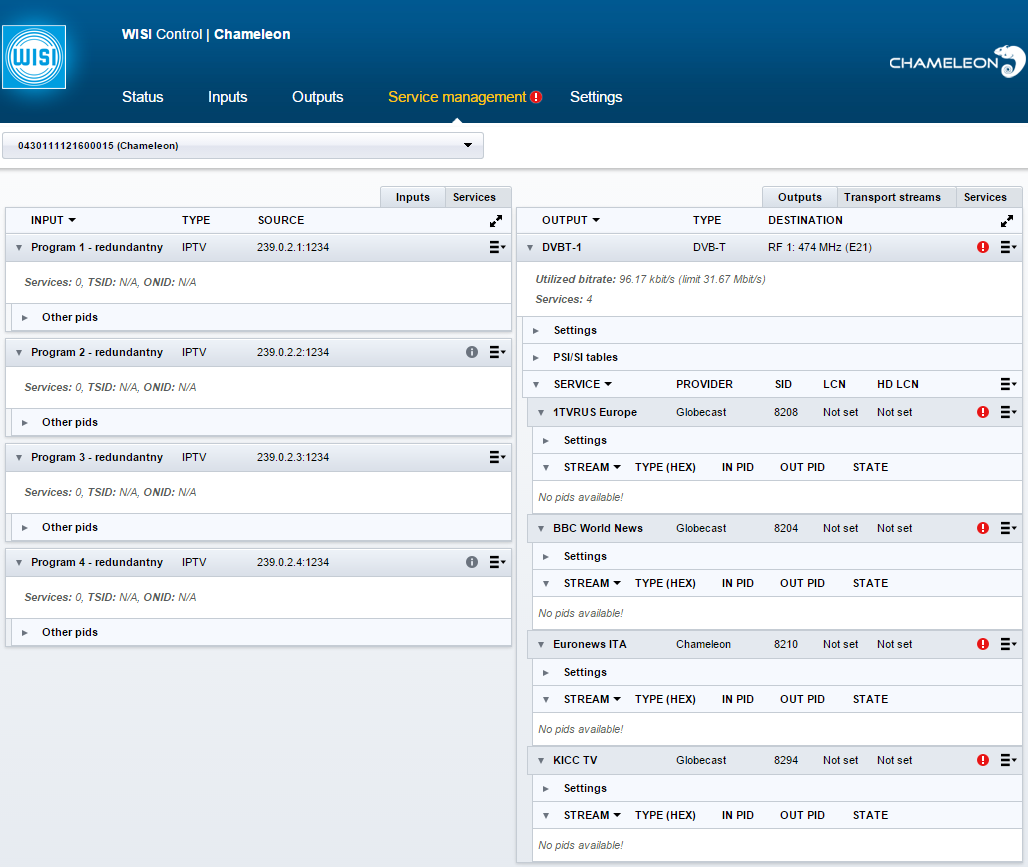Image resolution: width=1028 pixels, height=867 pixels.
Task: Click the WISI logo icon
Action: tap(34, 57)
